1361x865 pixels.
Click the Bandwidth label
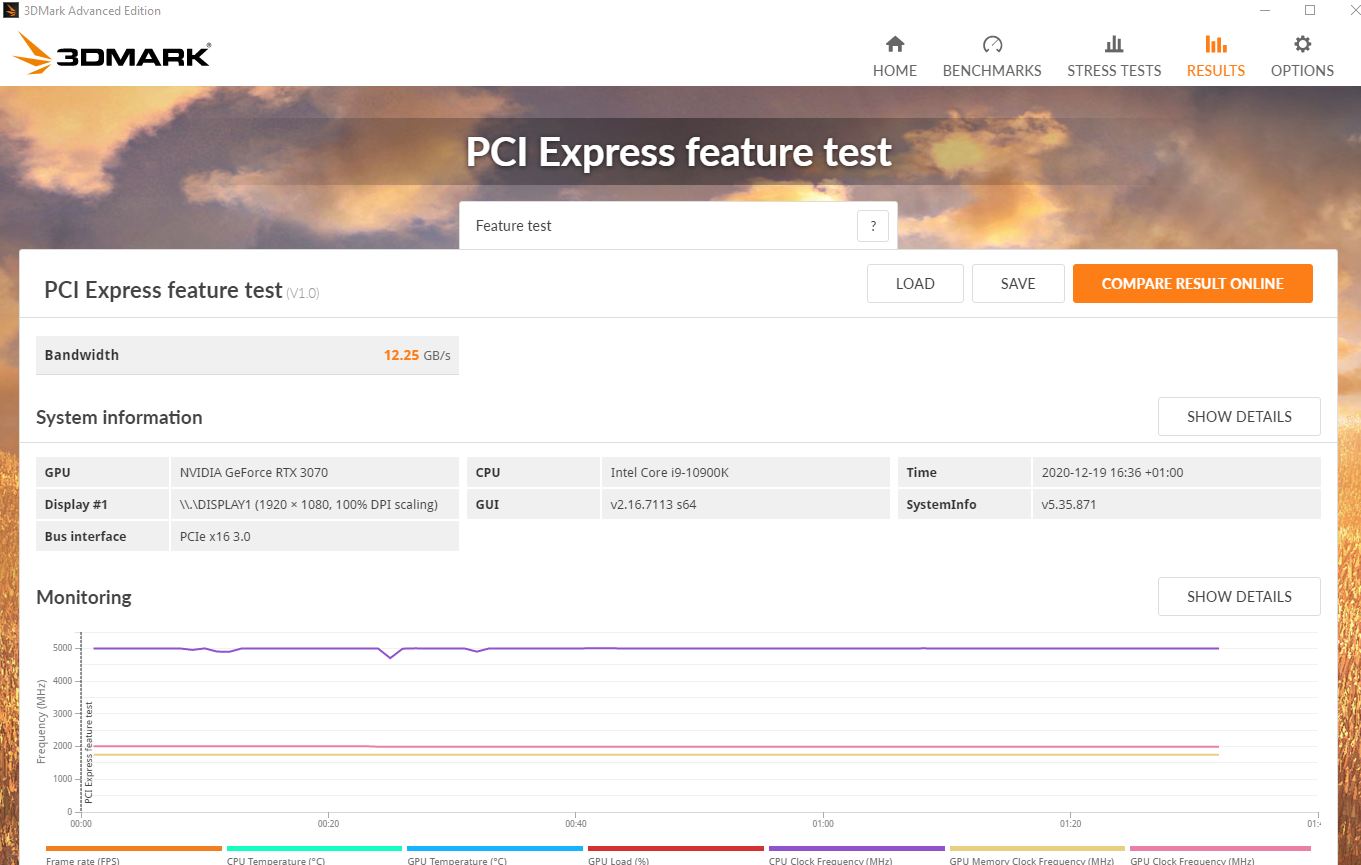tap(82, 355)
